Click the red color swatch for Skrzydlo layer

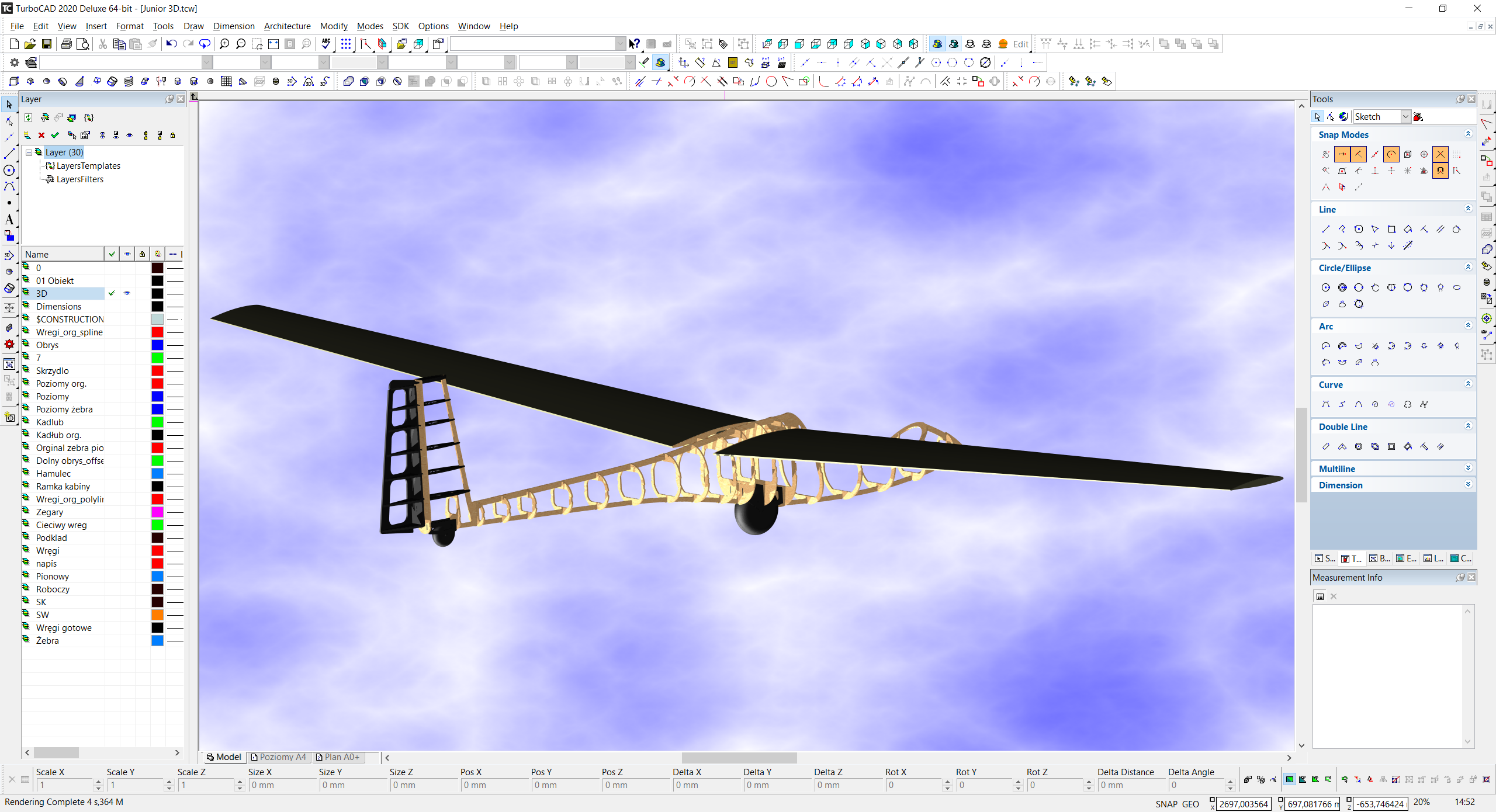click(157, 371)
